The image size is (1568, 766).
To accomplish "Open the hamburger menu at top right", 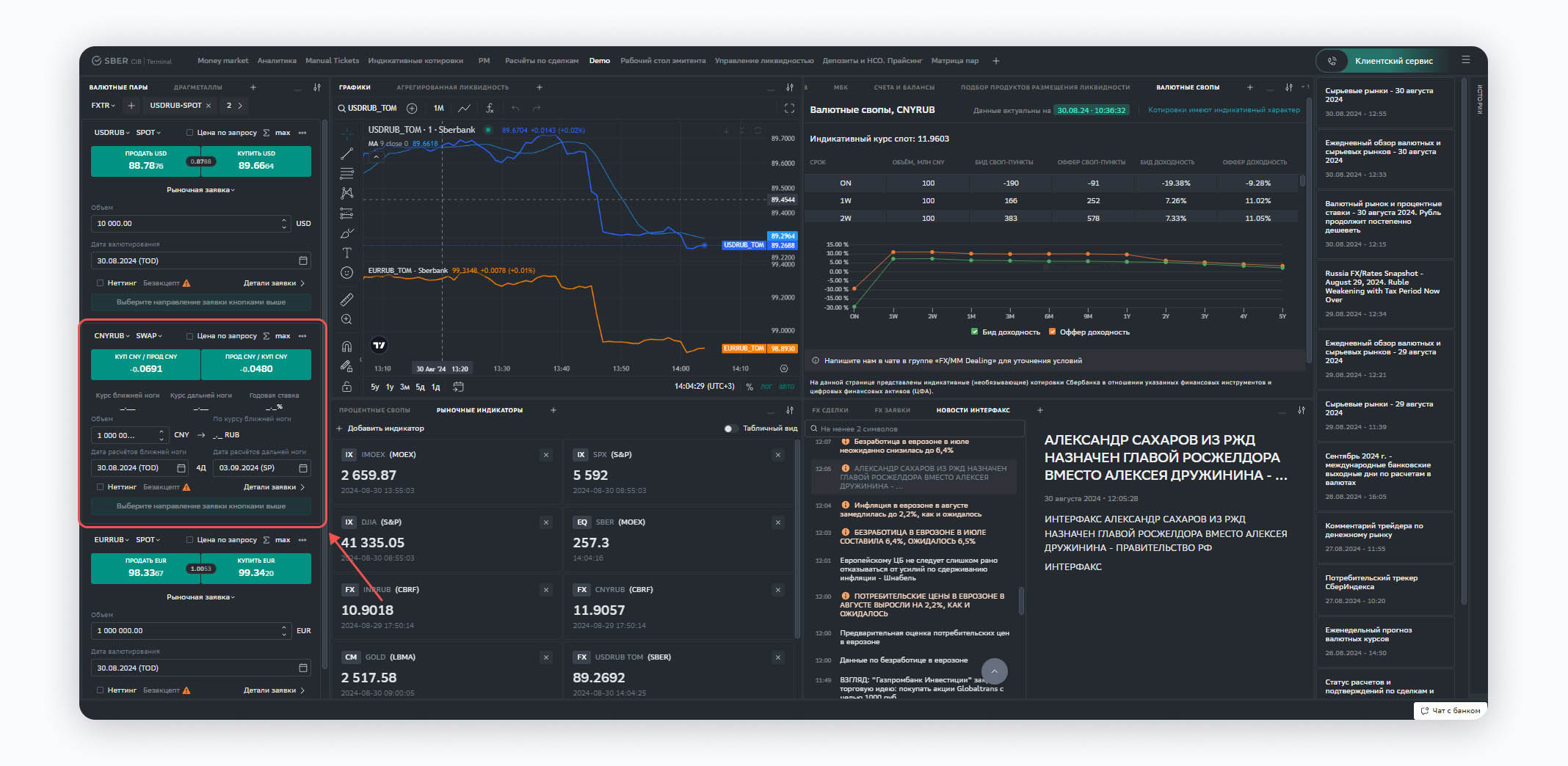I will pos(1465,60).
